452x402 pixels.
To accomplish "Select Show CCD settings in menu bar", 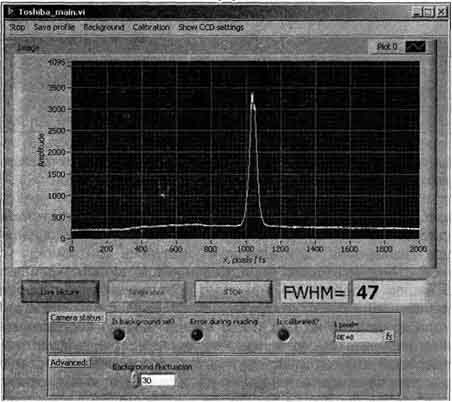I will pos(211,27).
